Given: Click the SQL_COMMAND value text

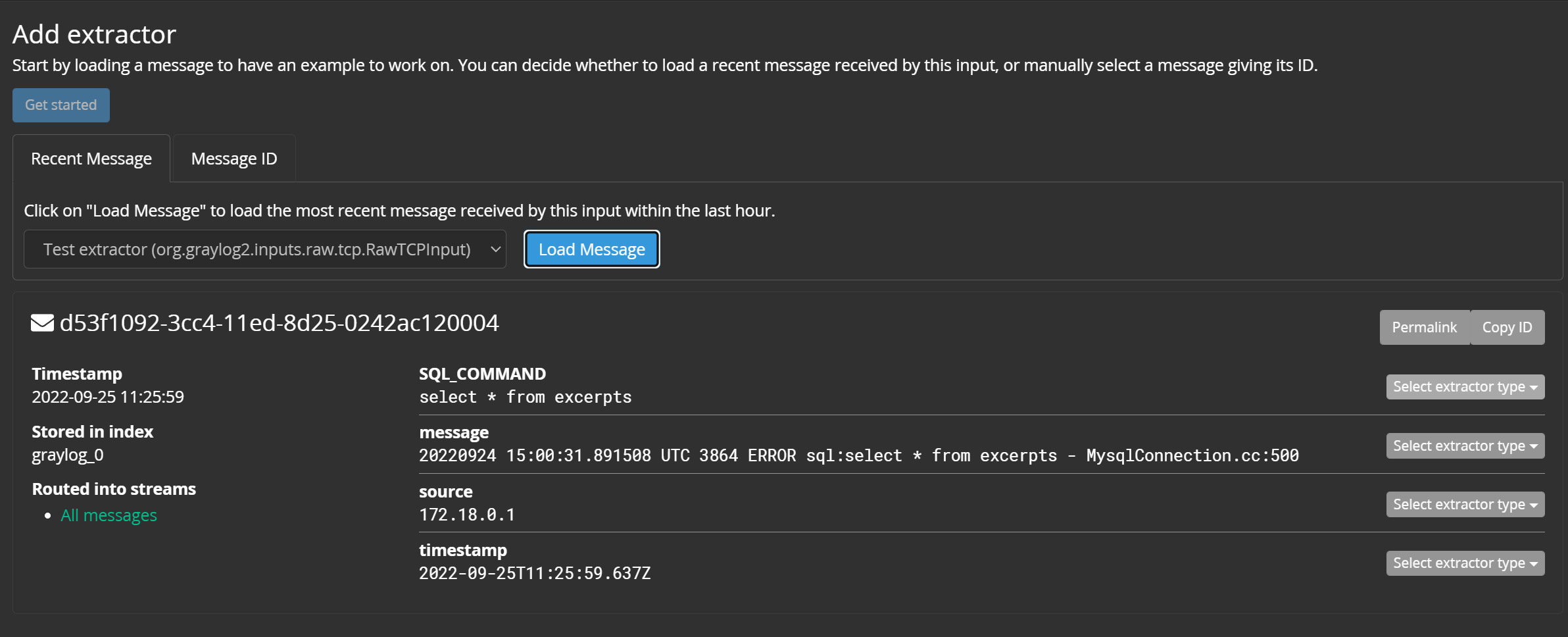Looking at the screenshot, I should point(526,397).
